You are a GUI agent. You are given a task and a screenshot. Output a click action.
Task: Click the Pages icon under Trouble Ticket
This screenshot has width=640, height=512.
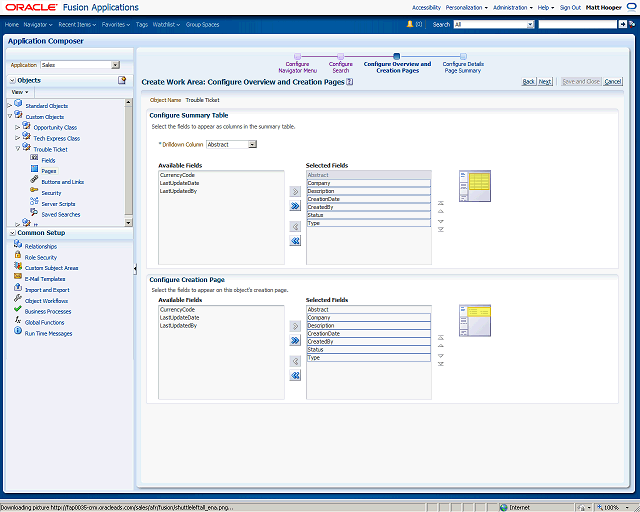34,169
